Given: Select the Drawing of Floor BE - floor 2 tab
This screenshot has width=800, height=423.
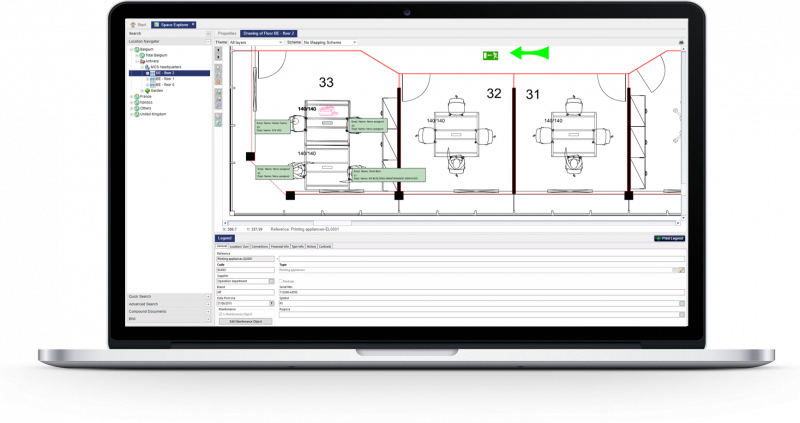Looking at the screenshot, I should [x=268, y=34].
